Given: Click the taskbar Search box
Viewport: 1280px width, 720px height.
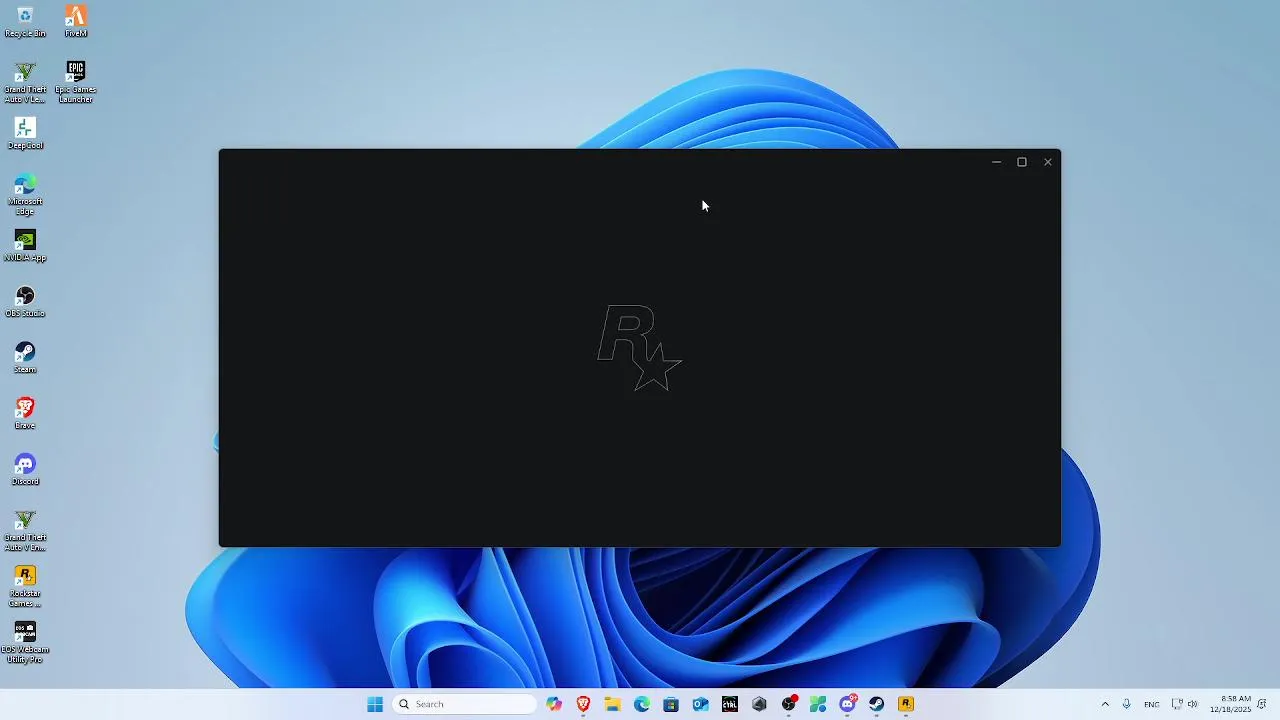Looking at the screenshot, I should [x=465, y=704].
